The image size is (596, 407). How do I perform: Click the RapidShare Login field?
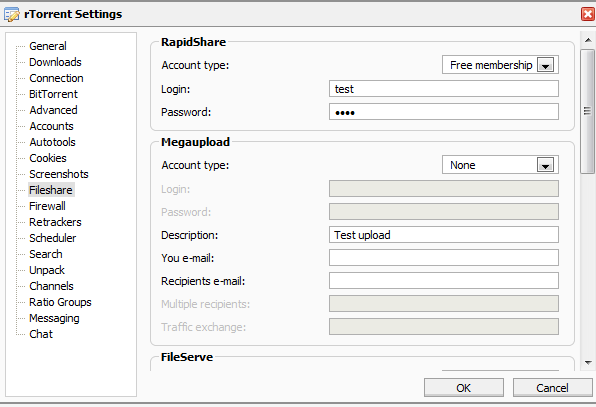click(444, 89)
